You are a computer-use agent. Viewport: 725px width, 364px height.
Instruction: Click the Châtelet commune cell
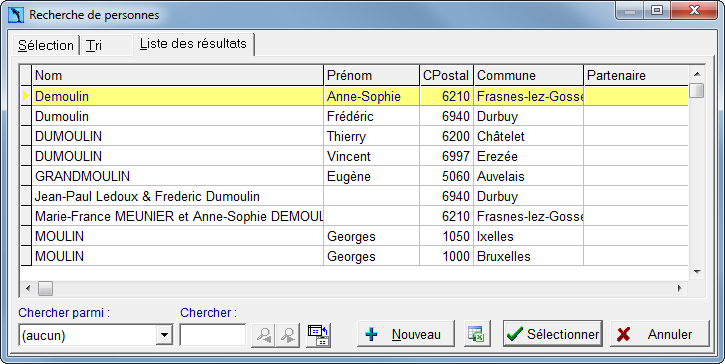tap(528, 136)
